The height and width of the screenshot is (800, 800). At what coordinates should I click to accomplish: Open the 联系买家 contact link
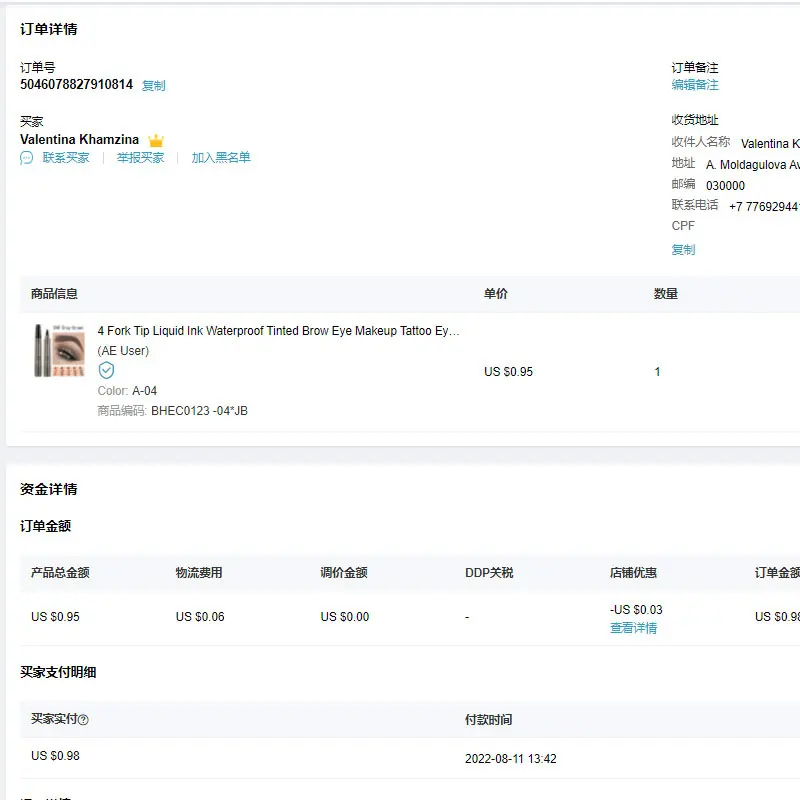coord(66,158)
